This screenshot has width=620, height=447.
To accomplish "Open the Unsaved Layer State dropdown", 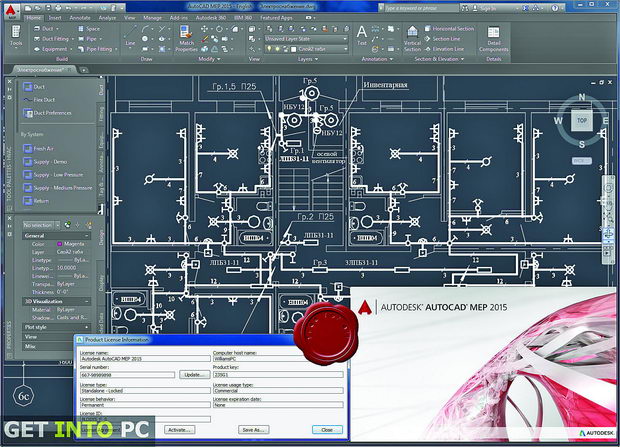I will point(306,39).
